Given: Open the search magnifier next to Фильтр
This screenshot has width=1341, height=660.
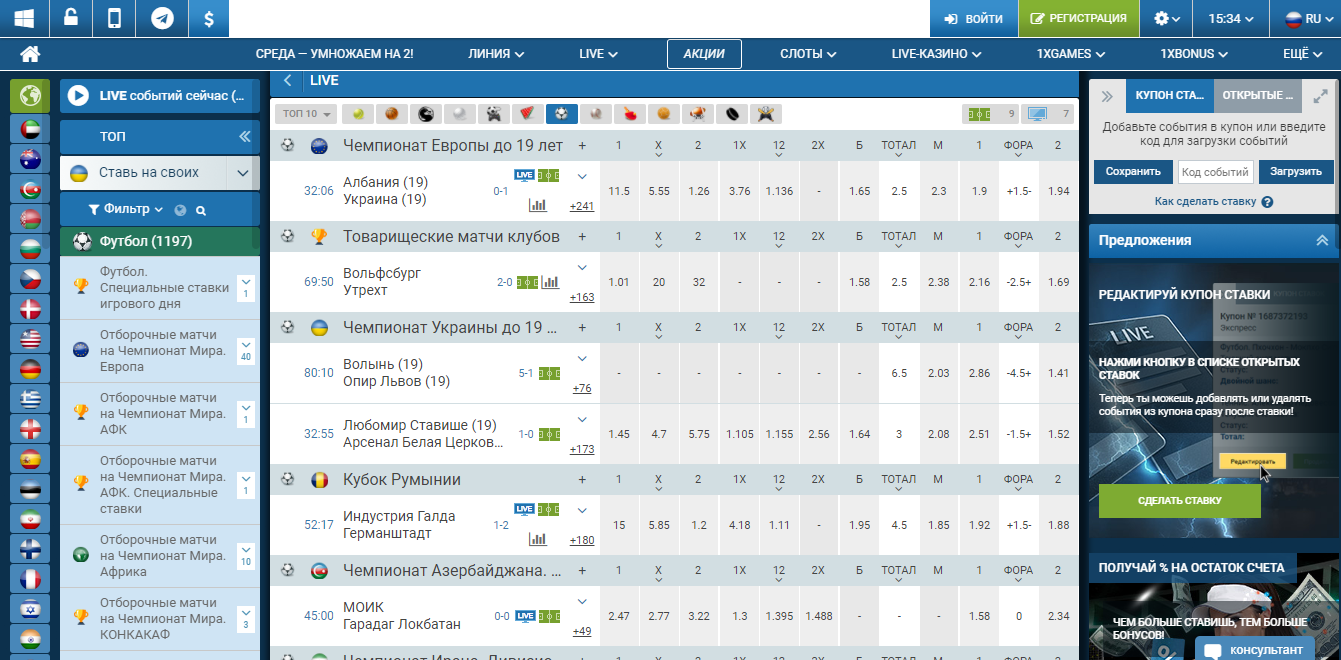Looking at the screenshot, I should [201, 210].
